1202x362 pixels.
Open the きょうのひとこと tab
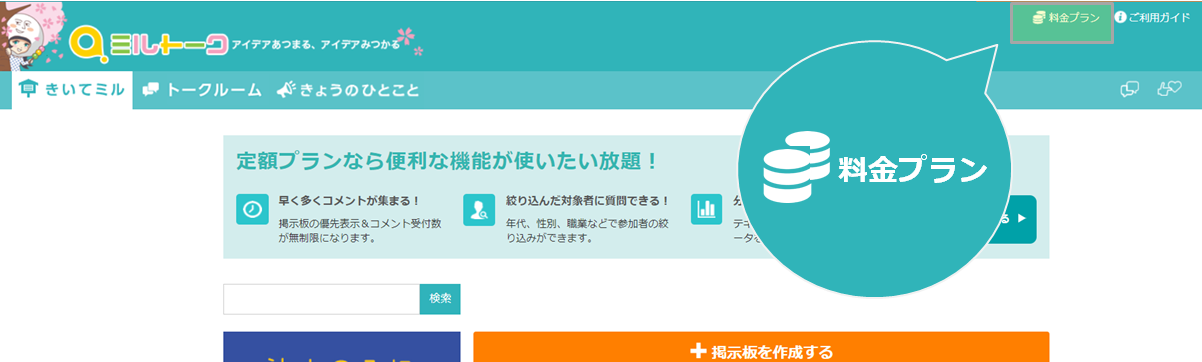[x=348, y=90]
